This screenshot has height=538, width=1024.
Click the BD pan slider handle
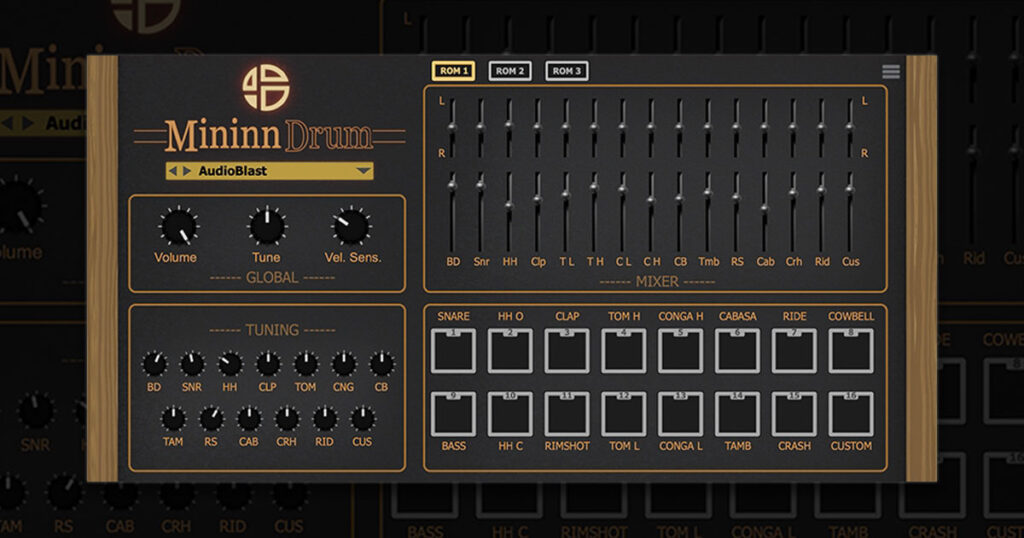click(x=452, y=127)
